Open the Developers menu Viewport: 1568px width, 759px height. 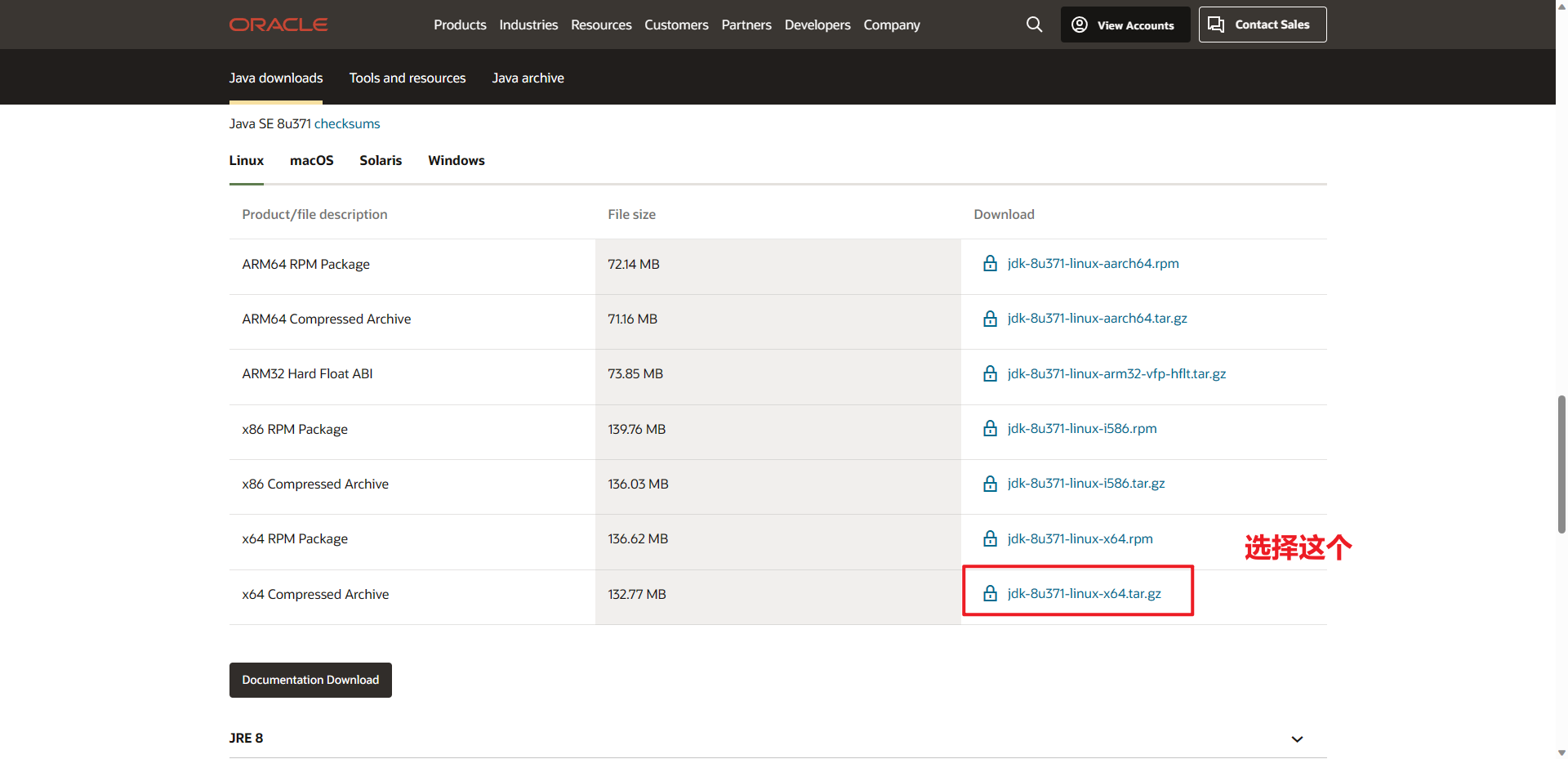[x=817, y=25]
